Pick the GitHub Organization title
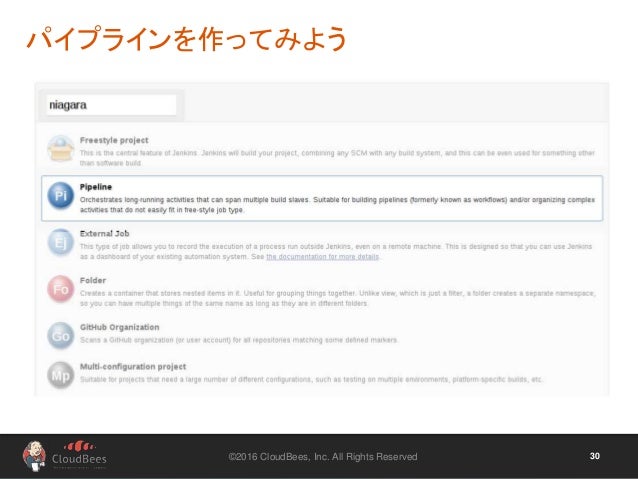The height and width of the screenshot is (479, 638). click(x=120, y=327)
